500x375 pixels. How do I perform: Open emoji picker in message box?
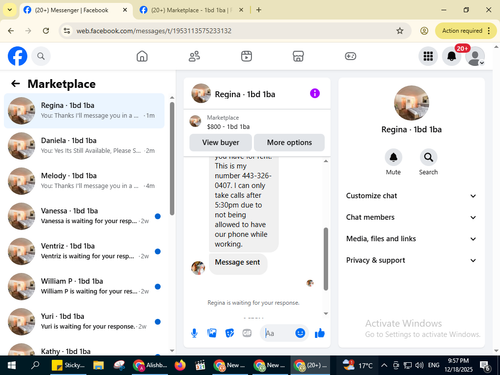[300, 333]
